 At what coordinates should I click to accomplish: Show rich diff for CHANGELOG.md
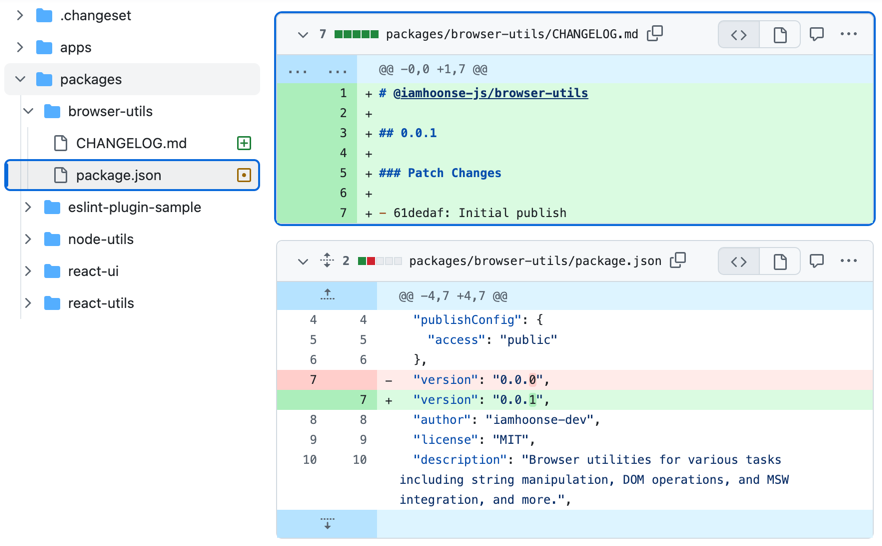click(x=780, y=35)
